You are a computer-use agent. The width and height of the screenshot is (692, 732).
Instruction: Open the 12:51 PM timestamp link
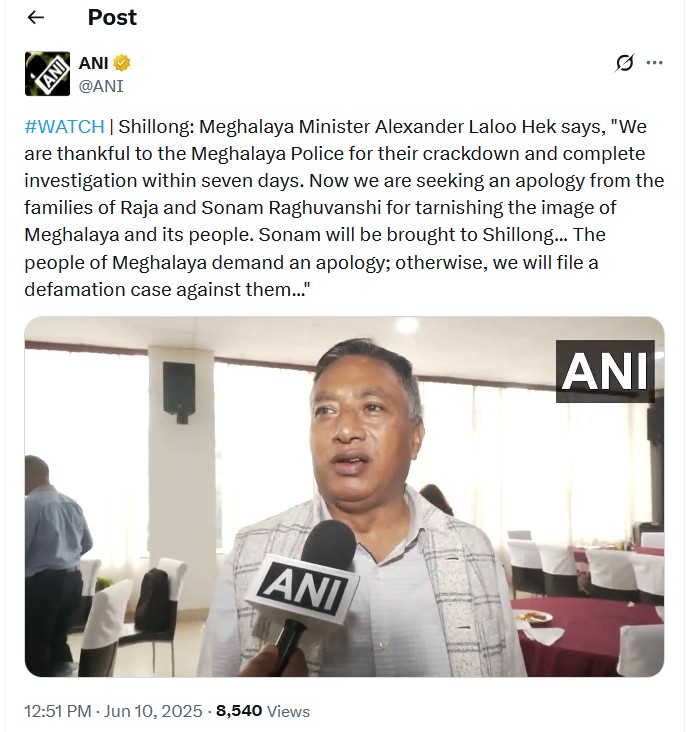click(57, 711)
